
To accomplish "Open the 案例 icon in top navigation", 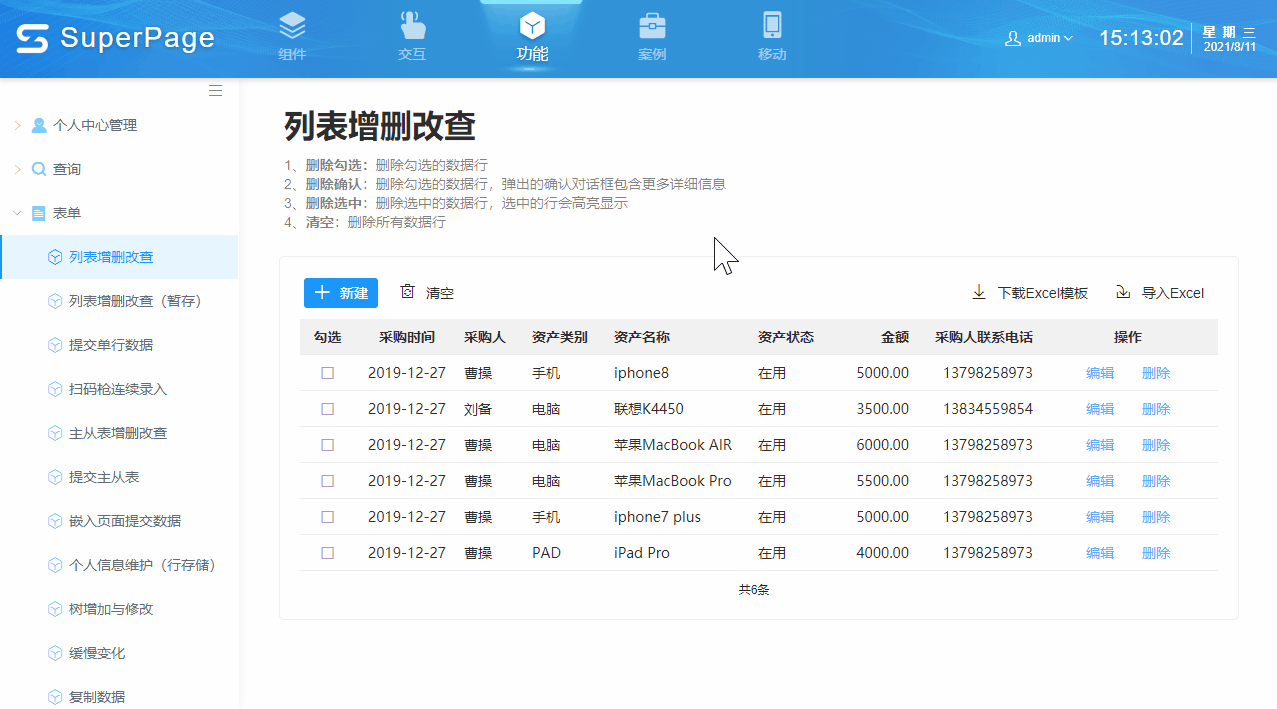I will [x=651, y=25].
